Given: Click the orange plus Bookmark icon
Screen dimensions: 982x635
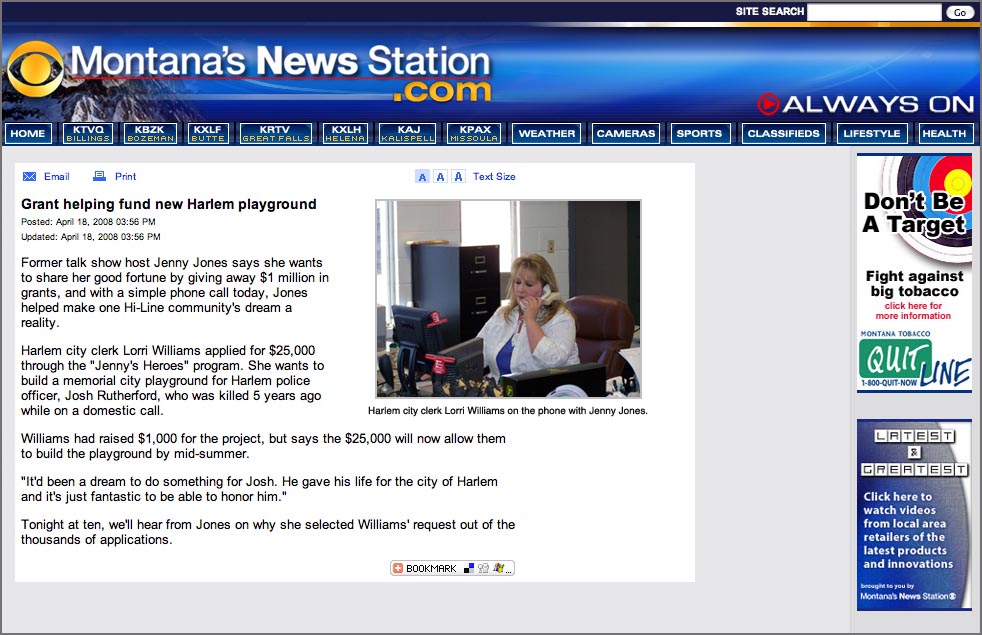Looking at the screenshot, I should 398,568.
